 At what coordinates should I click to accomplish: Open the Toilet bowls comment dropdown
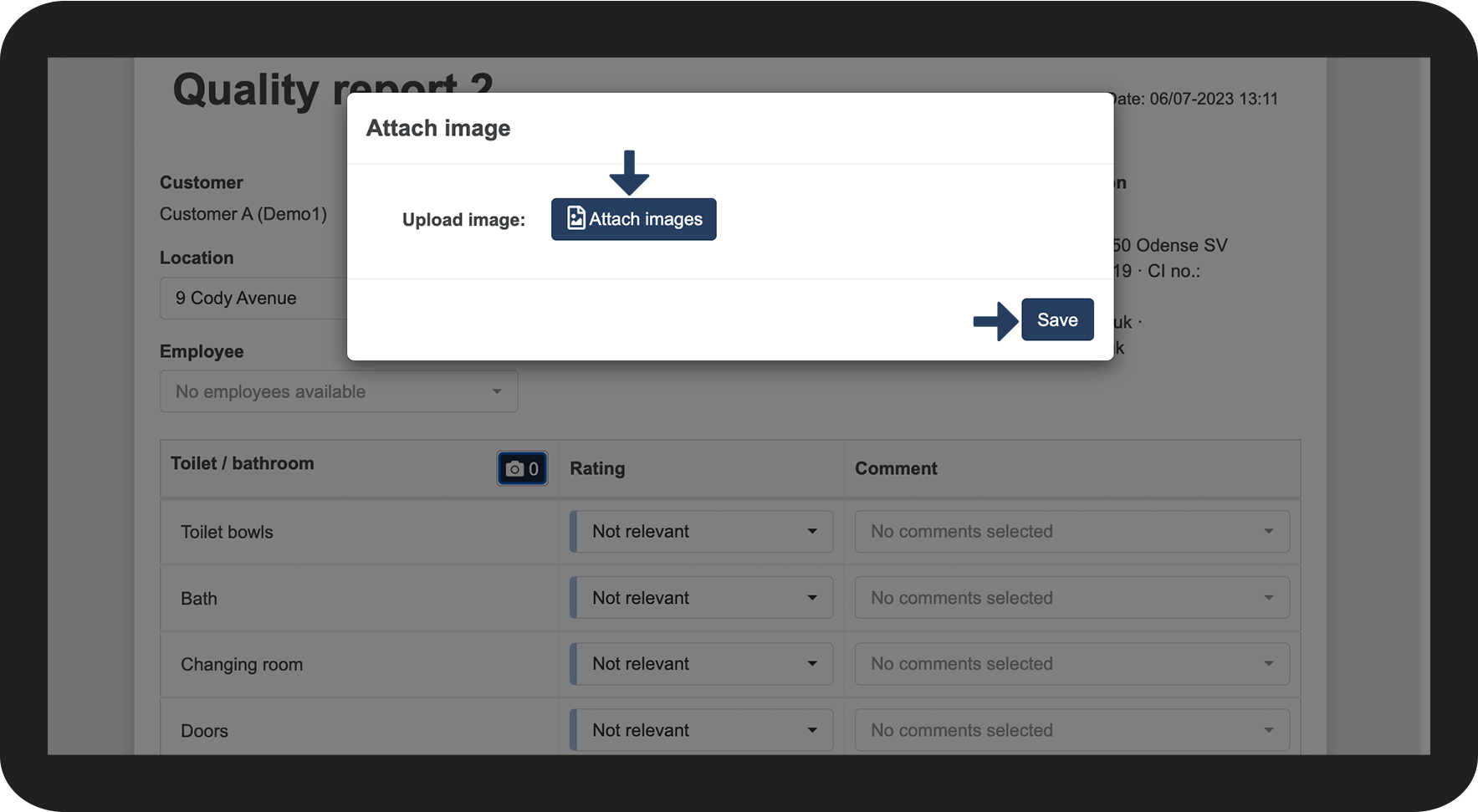click(x=1072, y=532)
